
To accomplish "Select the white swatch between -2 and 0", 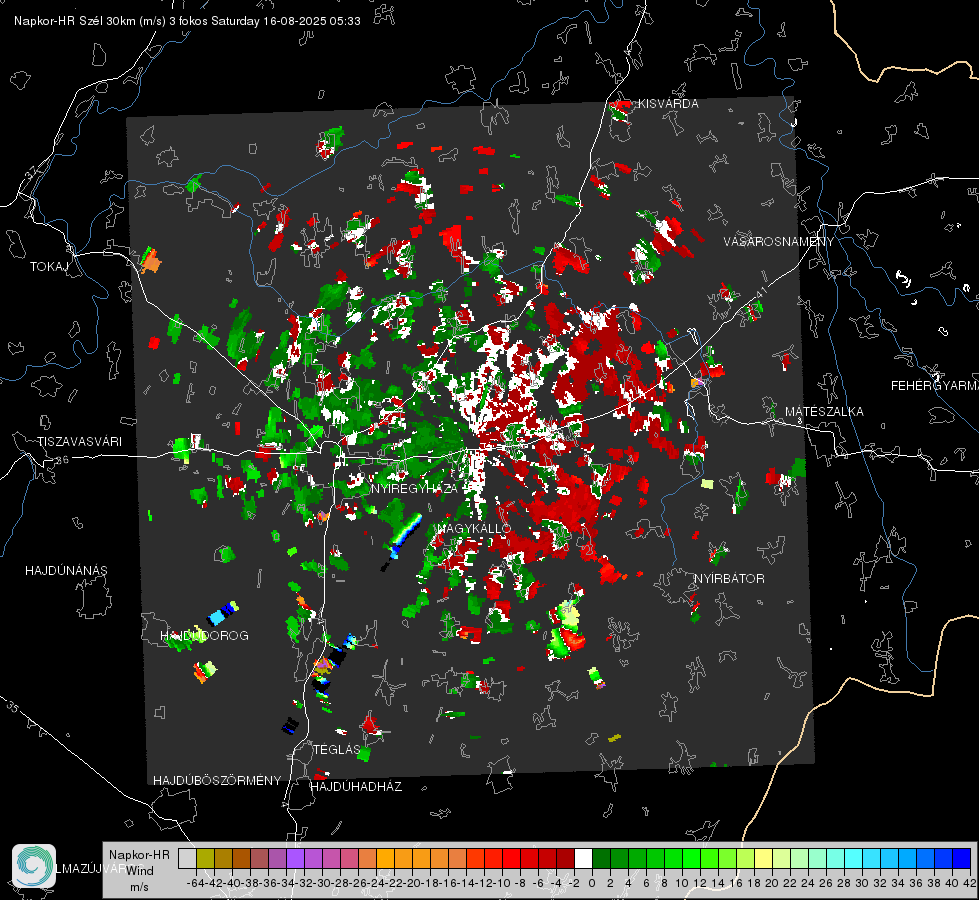I will (x=583, y=858).
